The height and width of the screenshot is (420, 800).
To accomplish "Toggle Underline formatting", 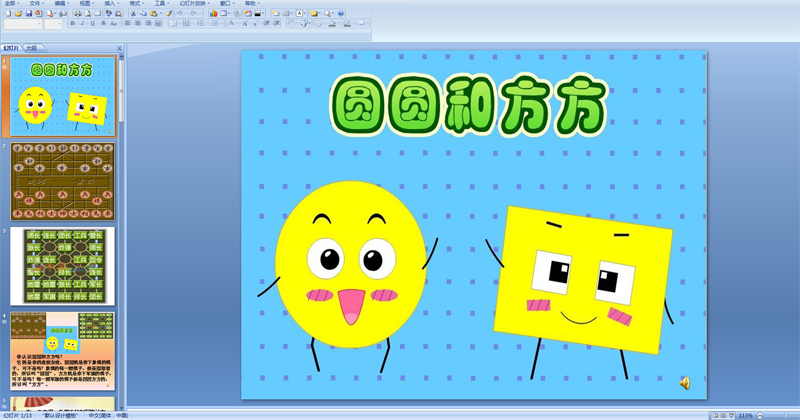I will click(93, 23).
